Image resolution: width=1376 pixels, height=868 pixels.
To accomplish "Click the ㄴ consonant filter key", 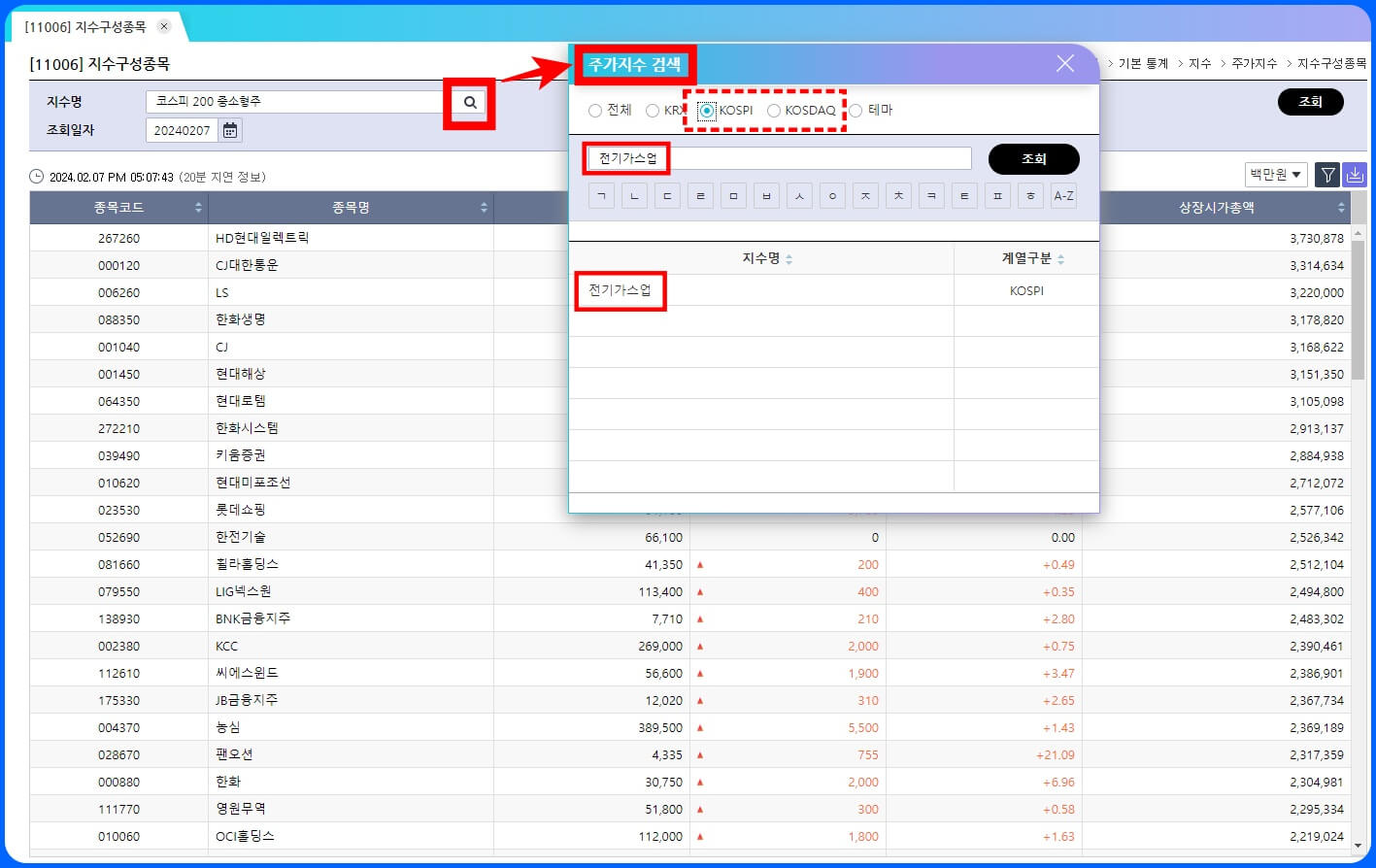I will coord(634,195).
